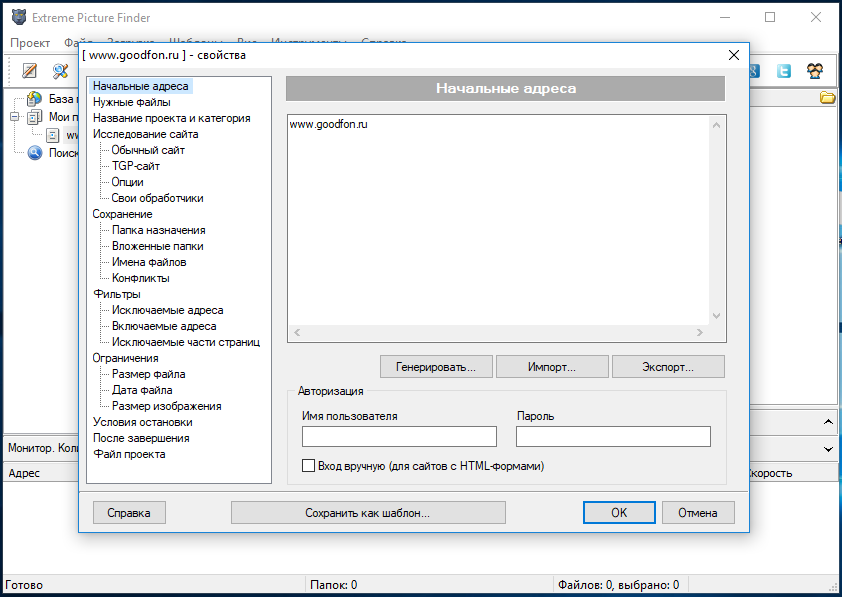Open 'Конфликты' settings
Image resolution: width=842 pixels, height=597 pixels.
141,278
